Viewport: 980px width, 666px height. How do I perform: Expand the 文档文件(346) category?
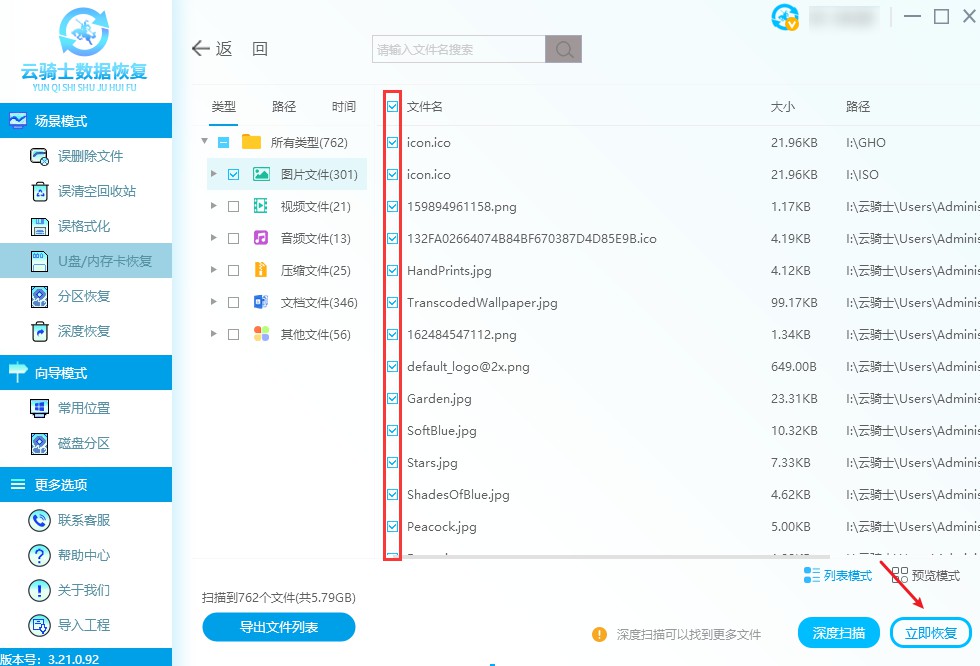click(213, 302)
